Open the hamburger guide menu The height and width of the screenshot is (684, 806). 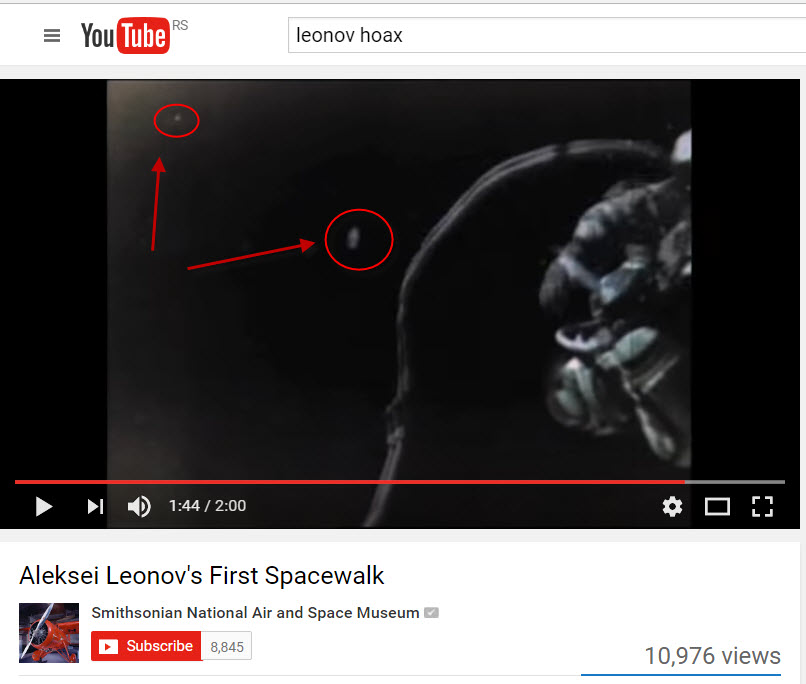click(x=52, y=35)
